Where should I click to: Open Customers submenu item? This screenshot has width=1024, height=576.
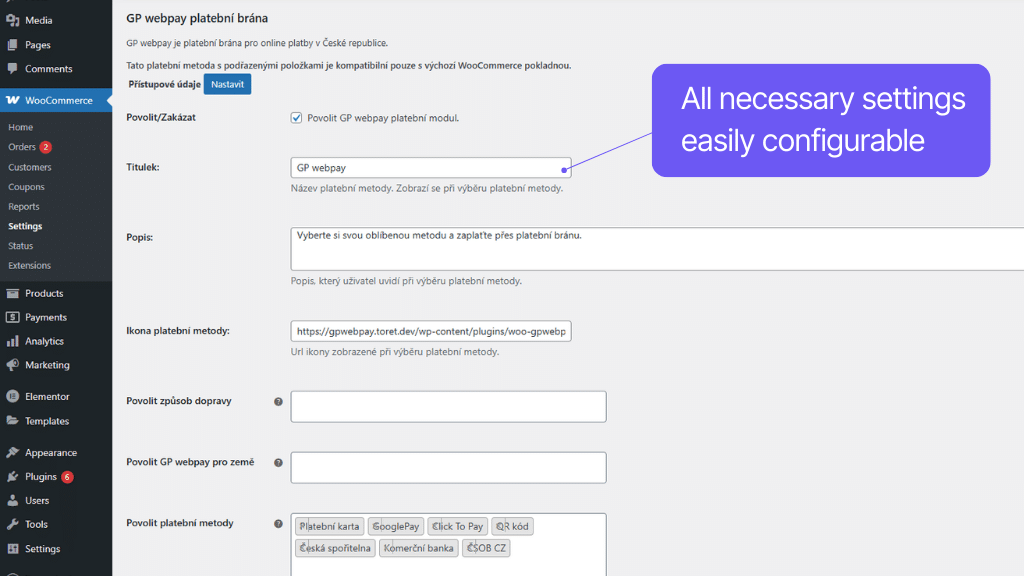click(29, 167)
